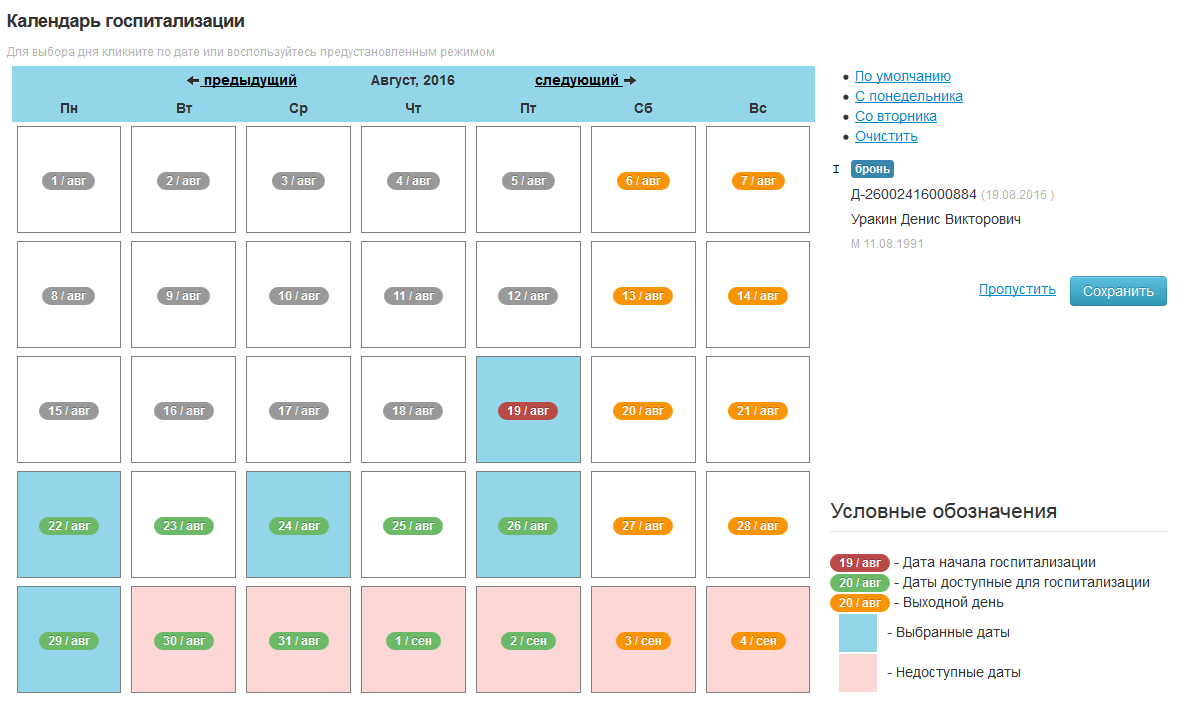This screenshot has height=713, width=1184.
Task: Select the 2 / авг day cell
Action: point(183,180)
